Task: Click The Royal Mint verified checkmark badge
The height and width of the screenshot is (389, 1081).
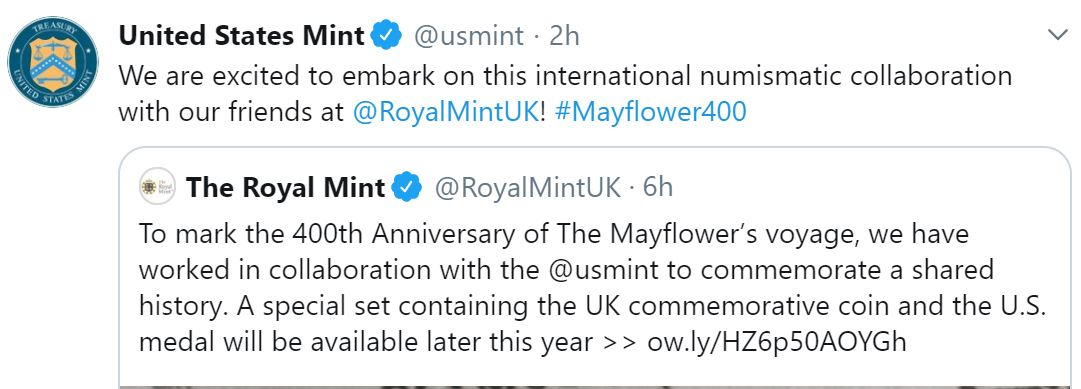Action: (407, 187)
